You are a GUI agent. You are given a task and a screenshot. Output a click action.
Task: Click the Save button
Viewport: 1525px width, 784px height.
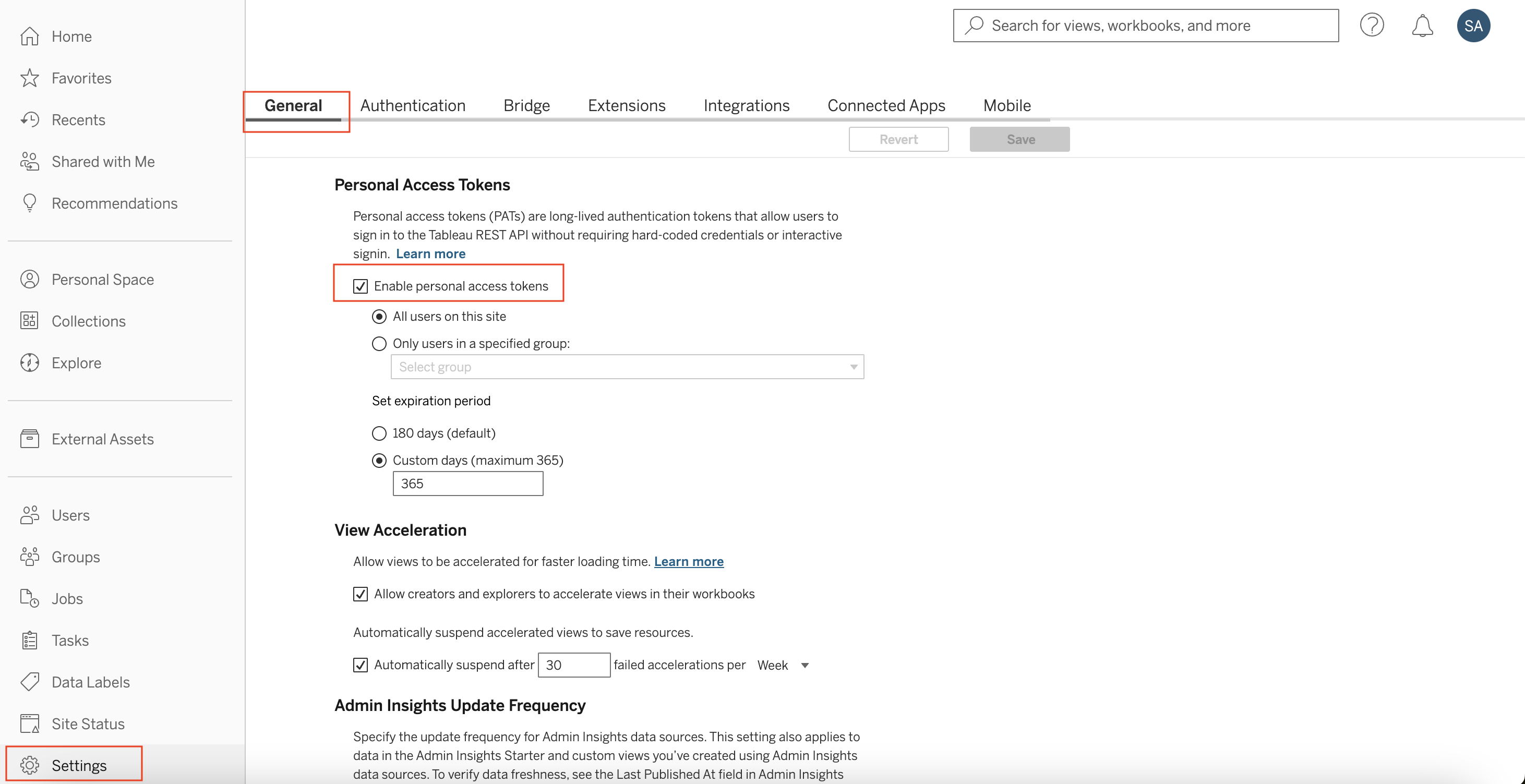tap(1020, 139)
